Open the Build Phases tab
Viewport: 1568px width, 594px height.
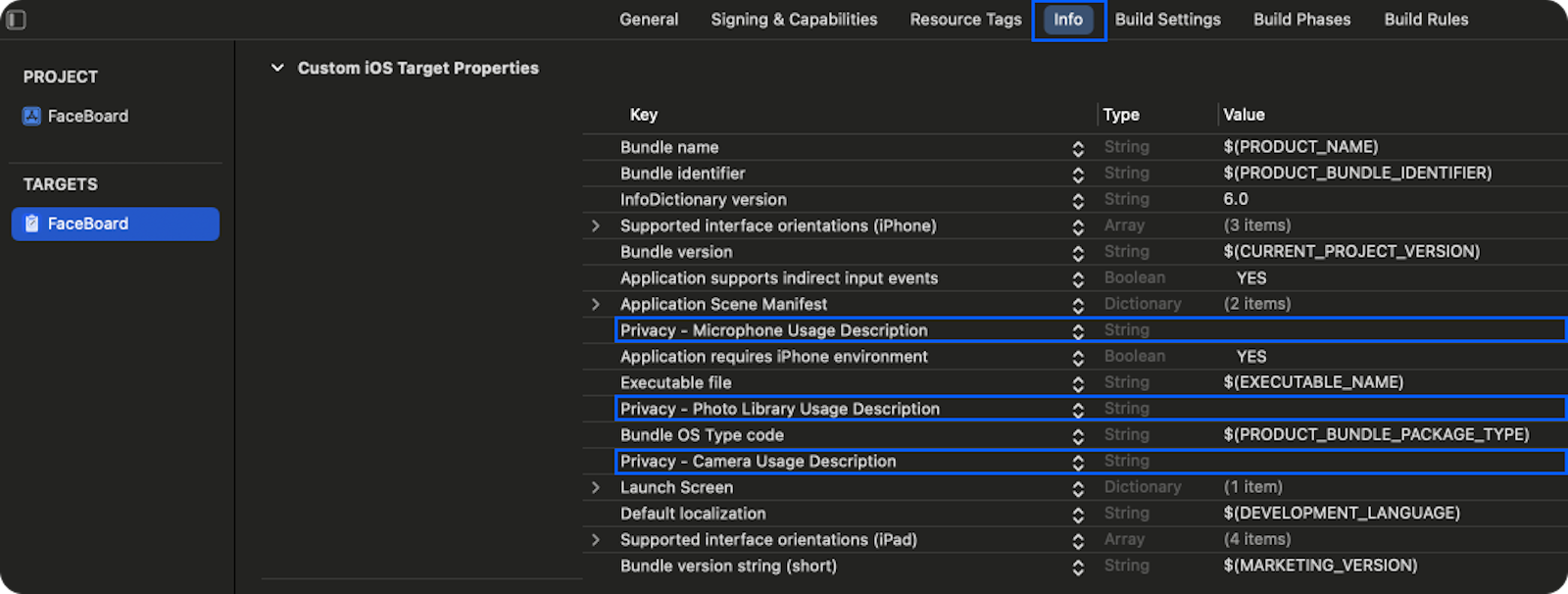coord(1301,20)
